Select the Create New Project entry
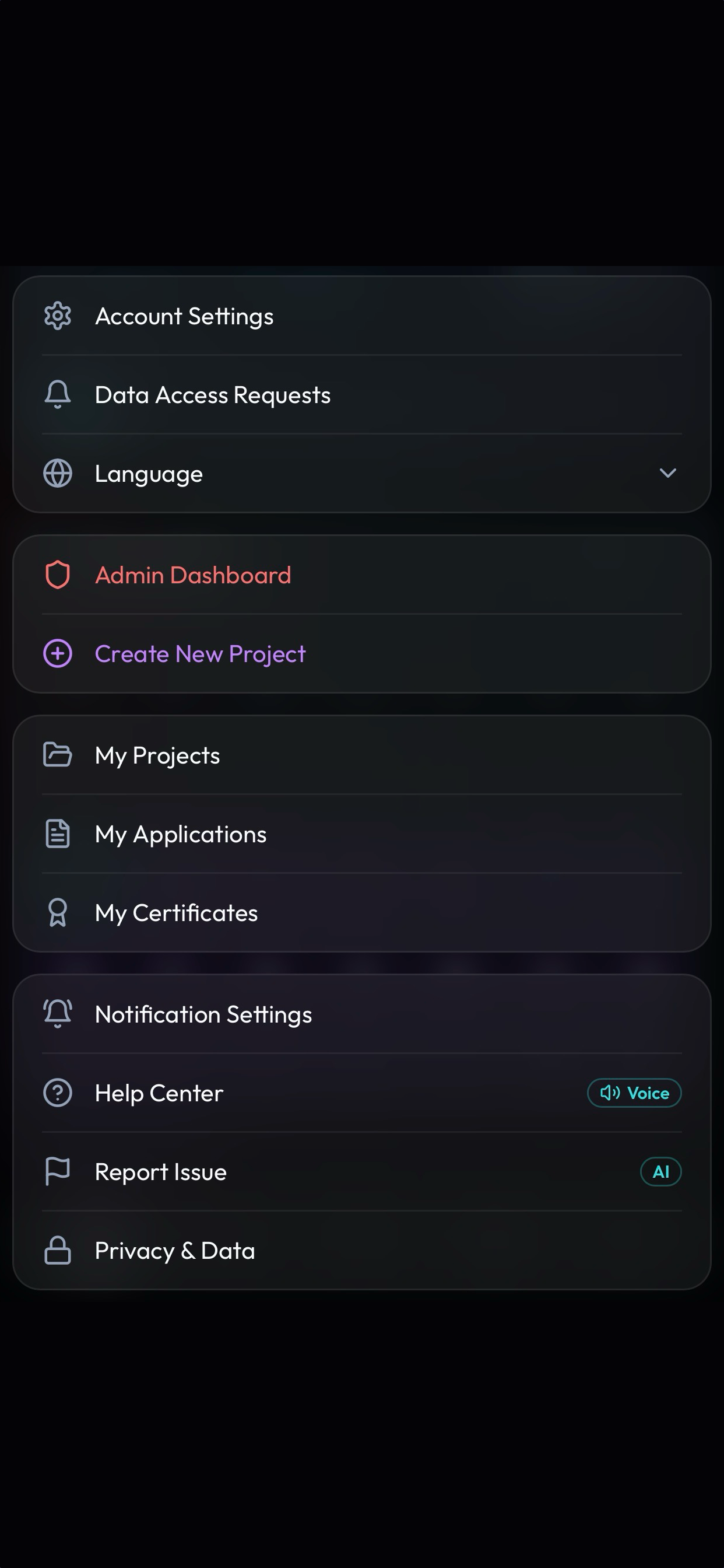This screenshot has width=724, height=1568. [x=362, y=654]
